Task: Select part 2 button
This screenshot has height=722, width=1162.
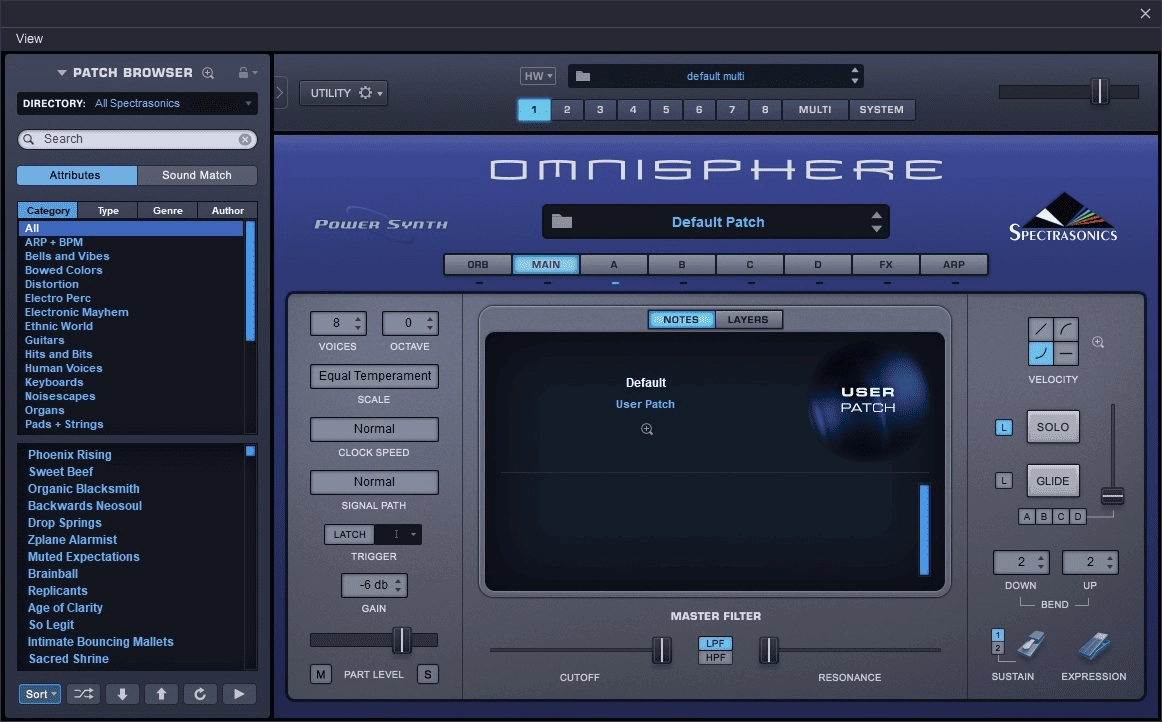Action: point(567,110)
